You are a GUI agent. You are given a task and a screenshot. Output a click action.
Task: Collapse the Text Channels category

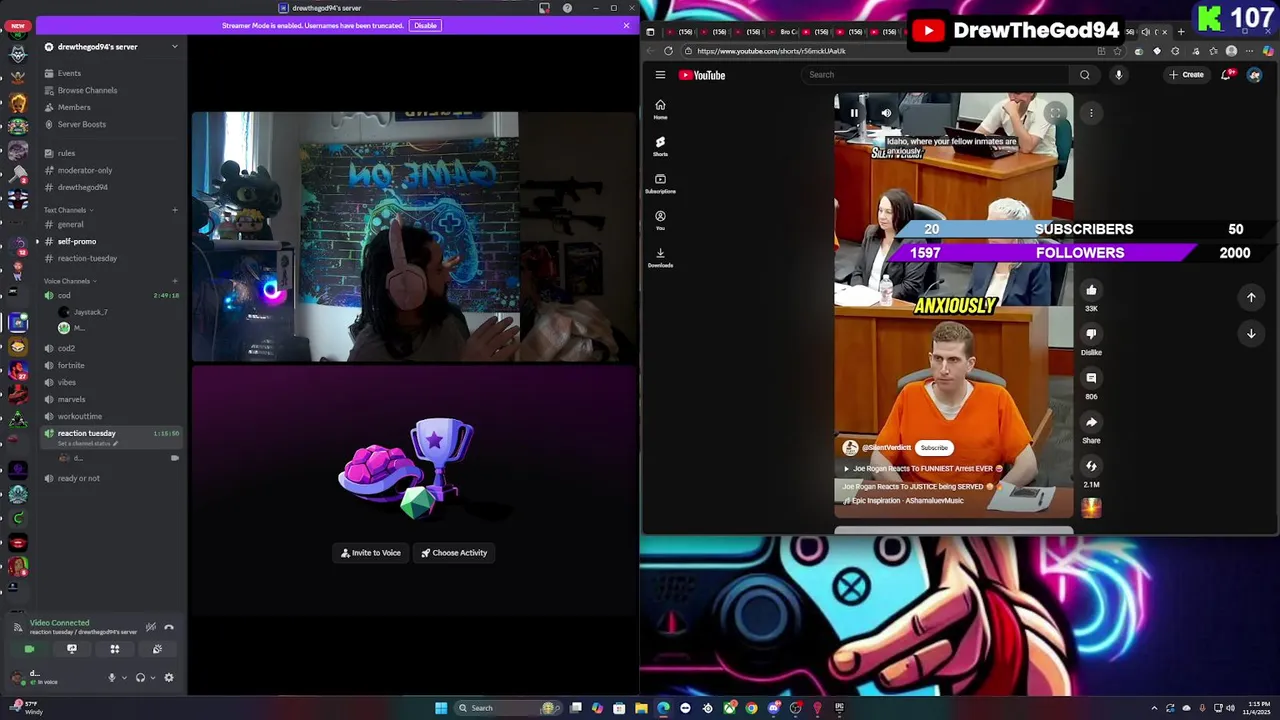click(x=68, y=210)
